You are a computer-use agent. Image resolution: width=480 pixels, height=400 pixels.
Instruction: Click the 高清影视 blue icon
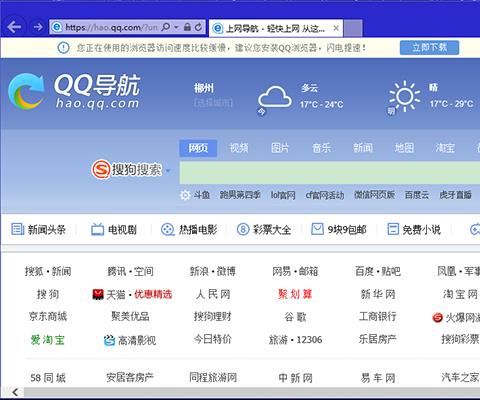(109, 340)
